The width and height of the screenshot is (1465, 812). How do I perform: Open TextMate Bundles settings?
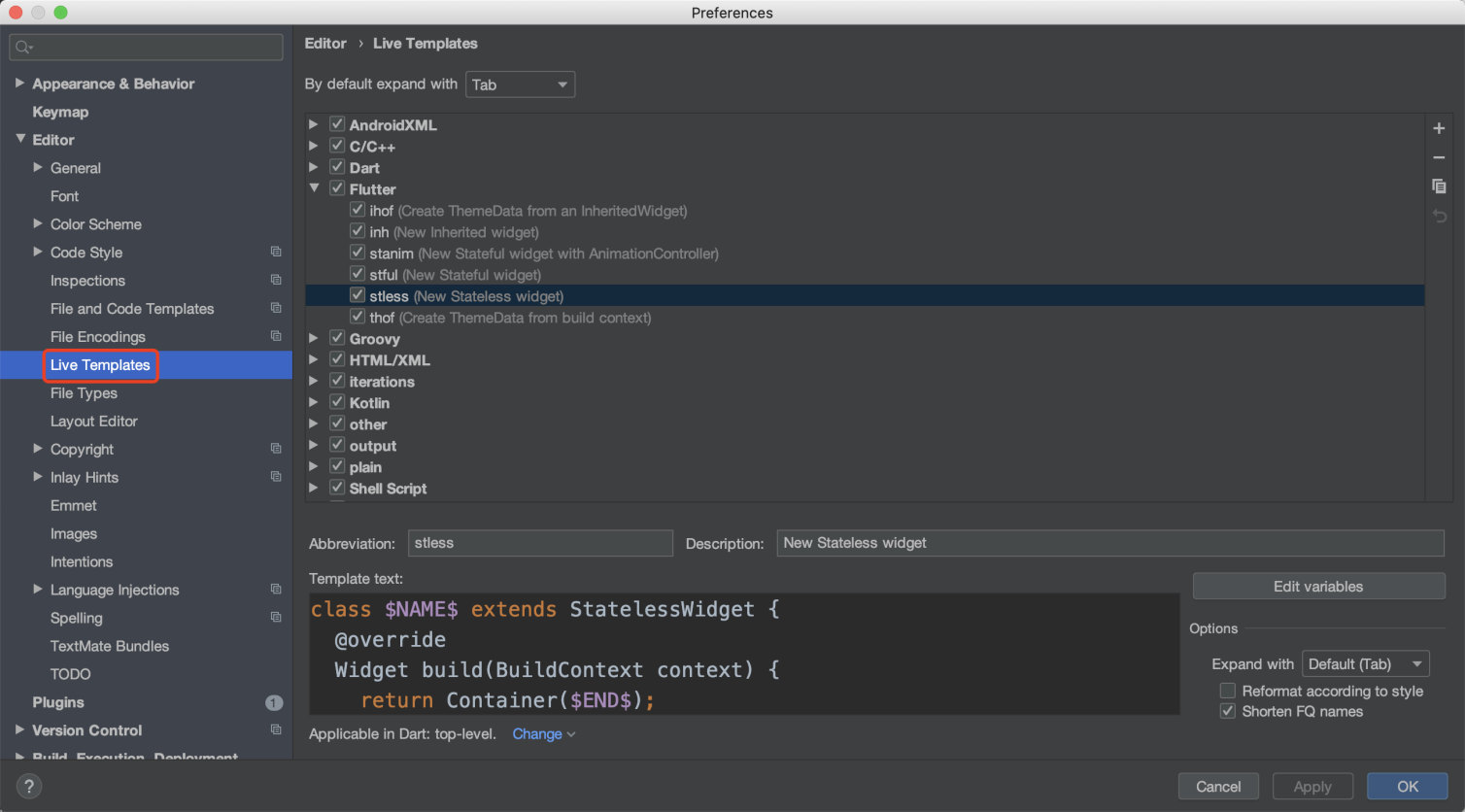[110, 646]
